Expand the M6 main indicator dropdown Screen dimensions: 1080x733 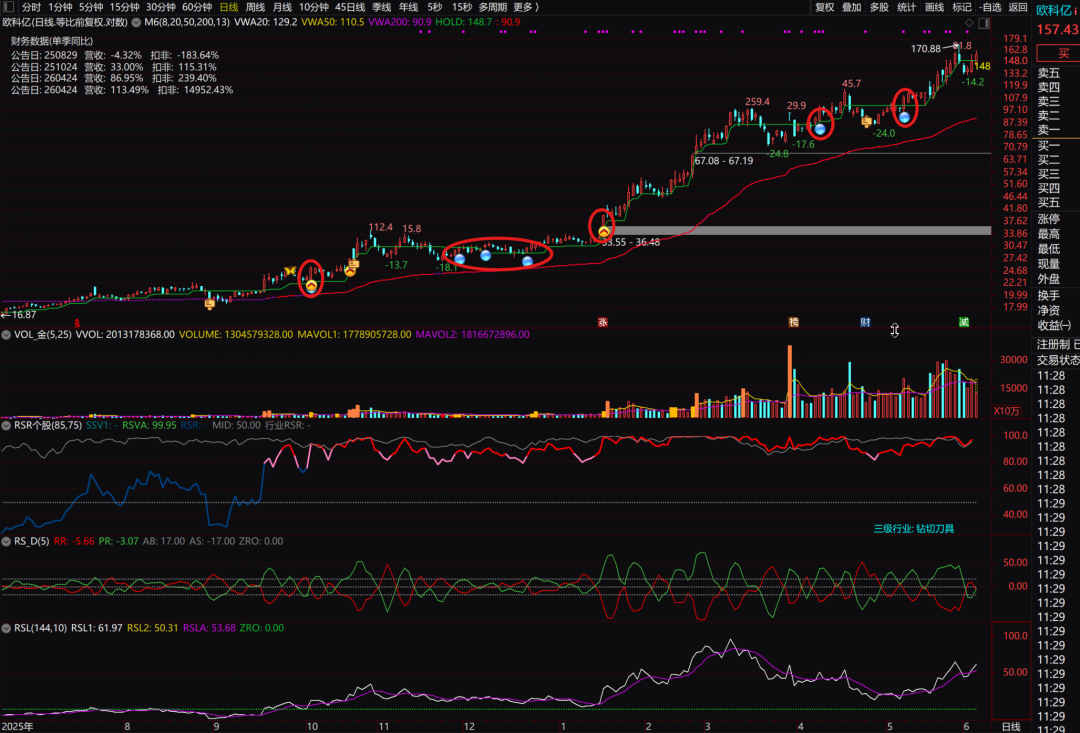point(136,22)
